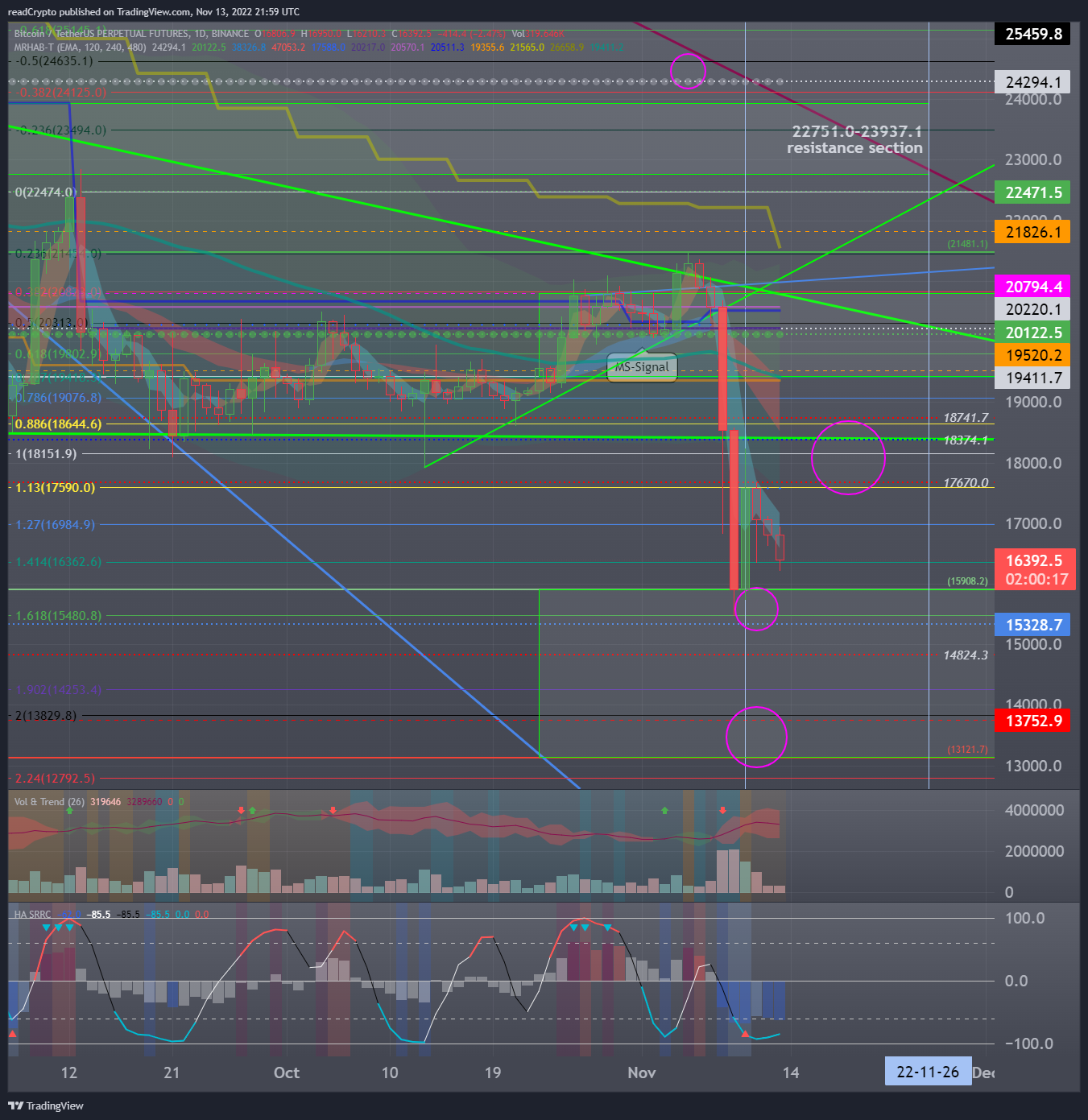
Task: Click the 18374.1 horizontal line label
Action: pos(966,440)
